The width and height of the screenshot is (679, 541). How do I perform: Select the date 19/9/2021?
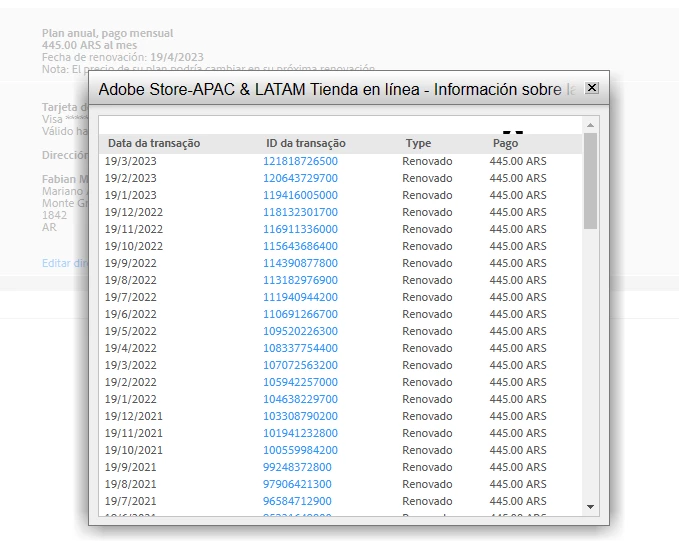pos(130,467)
